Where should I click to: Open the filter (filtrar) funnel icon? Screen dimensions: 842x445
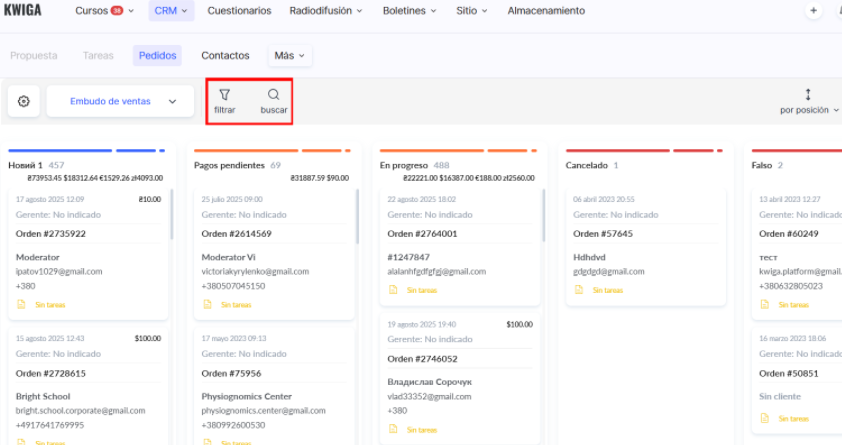point(224,94)
